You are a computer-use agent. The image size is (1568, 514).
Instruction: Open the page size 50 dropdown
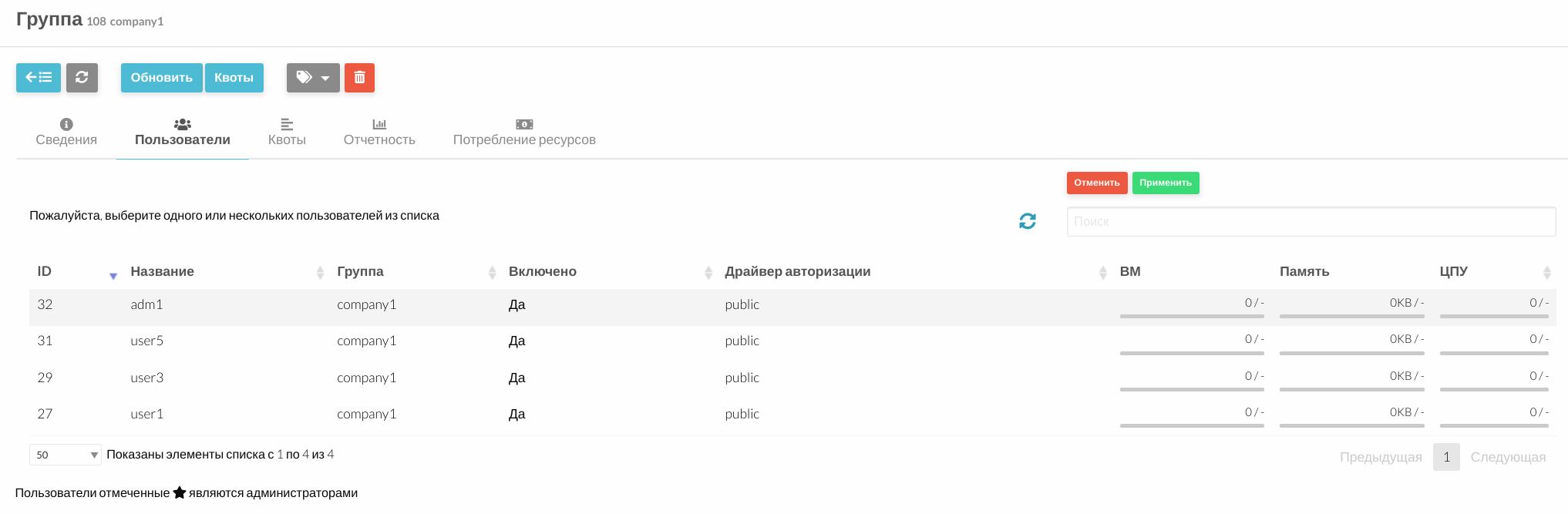66,455
